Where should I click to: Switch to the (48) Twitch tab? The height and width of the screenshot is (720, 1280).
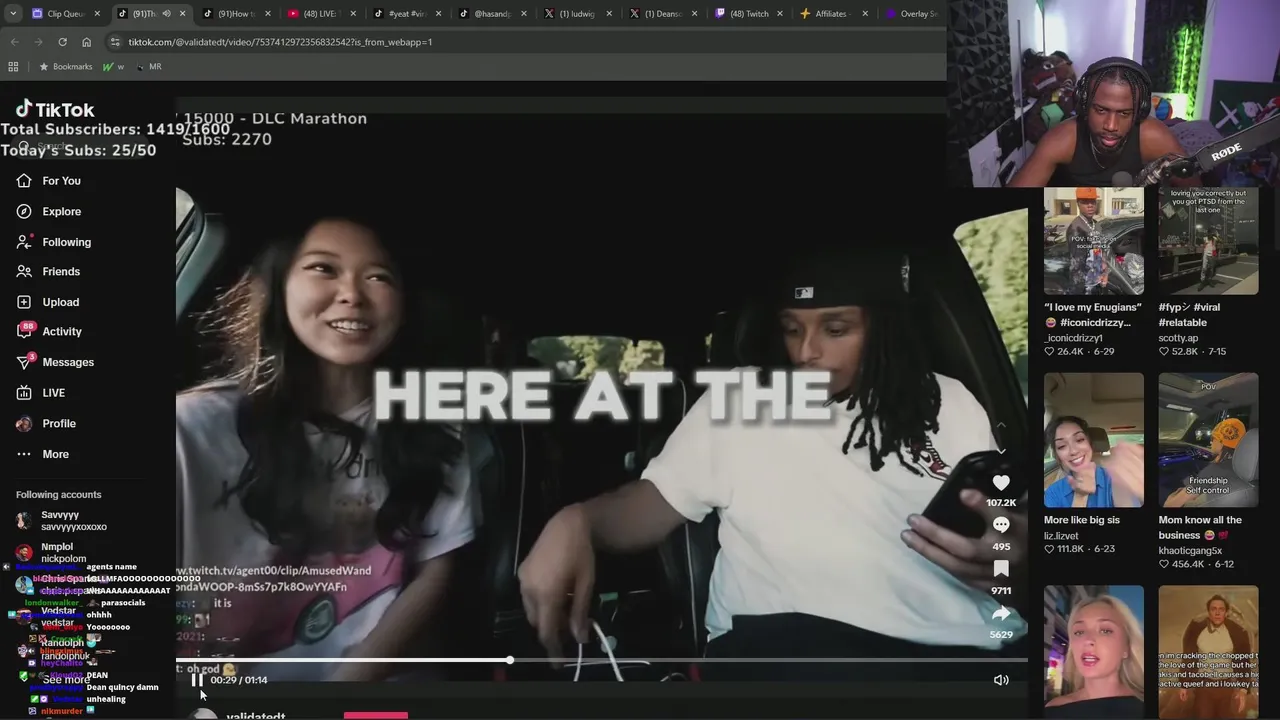tap(742, 14)
